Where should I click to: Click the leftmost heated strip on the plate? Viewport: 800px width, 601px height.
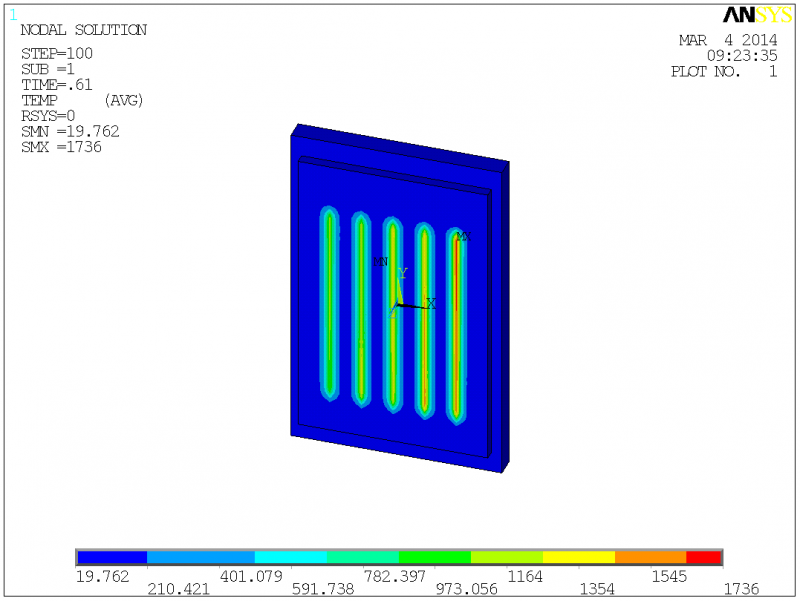pos(330,303)
